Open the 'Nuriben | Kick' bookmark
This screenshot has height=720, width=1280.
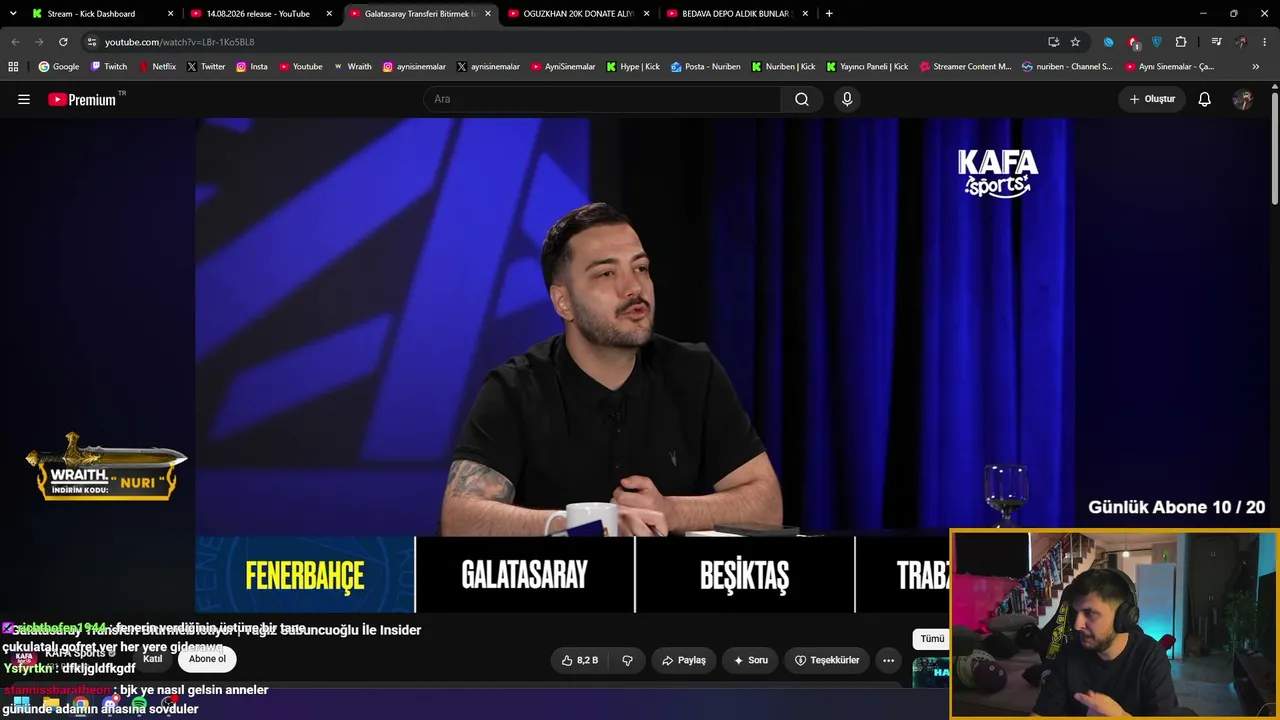point(783,67)
